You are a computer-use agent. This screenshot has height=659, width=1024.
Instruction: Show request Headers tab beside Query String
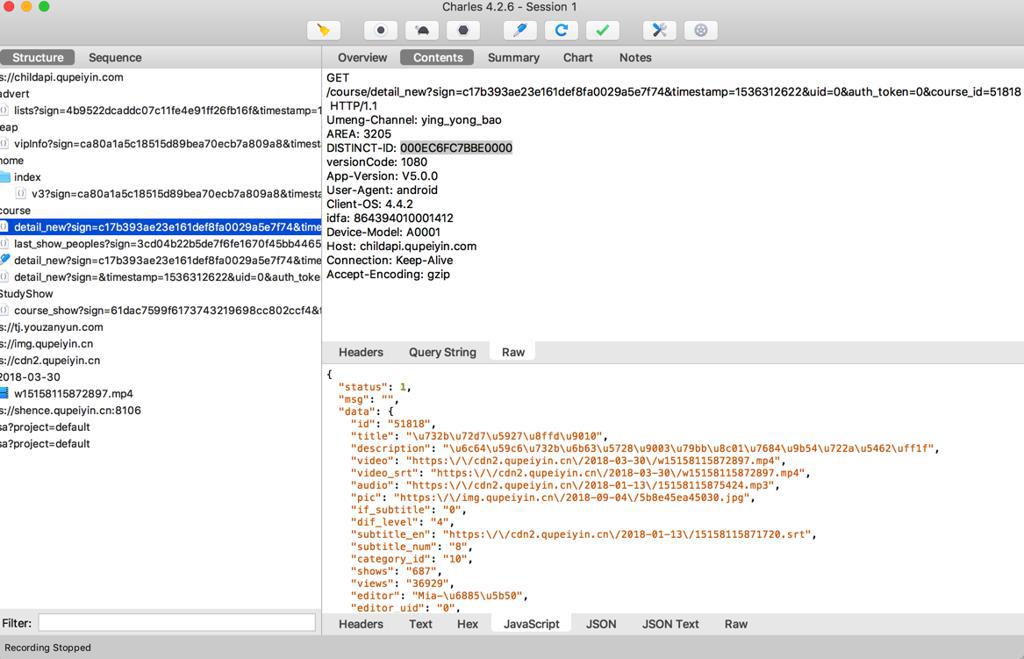click(360, 352)
